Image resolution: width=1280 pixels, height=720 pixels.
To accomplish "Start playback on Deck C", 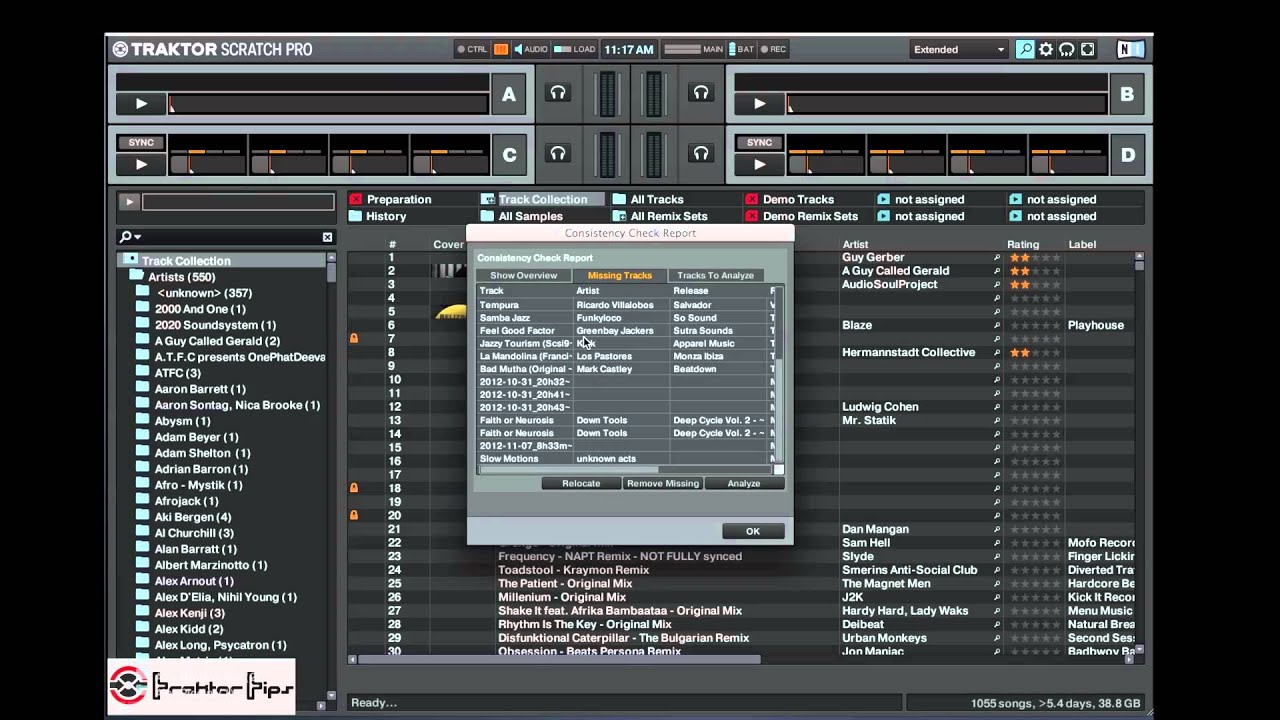I will click(x=141, y=164).
